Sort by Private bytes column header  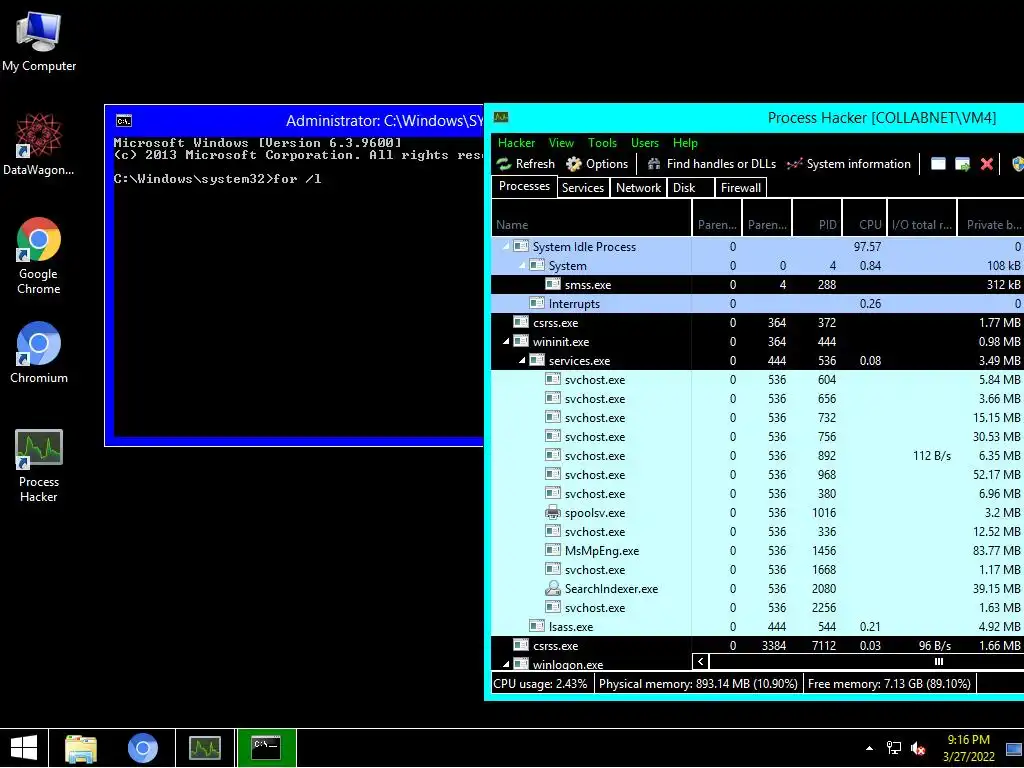pos(991,218)
